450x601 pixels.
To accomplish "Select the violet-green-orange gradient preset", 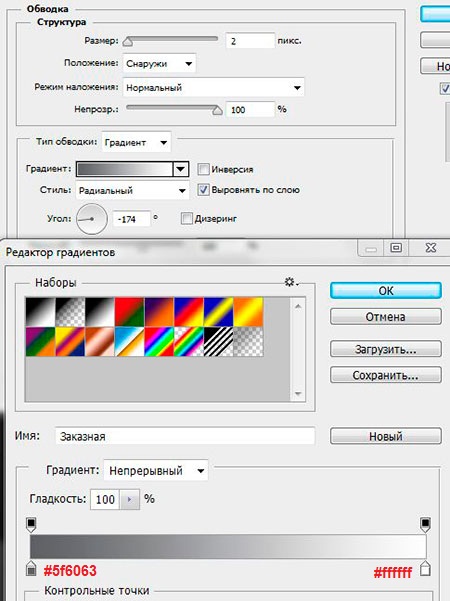I will click(40, 342).
